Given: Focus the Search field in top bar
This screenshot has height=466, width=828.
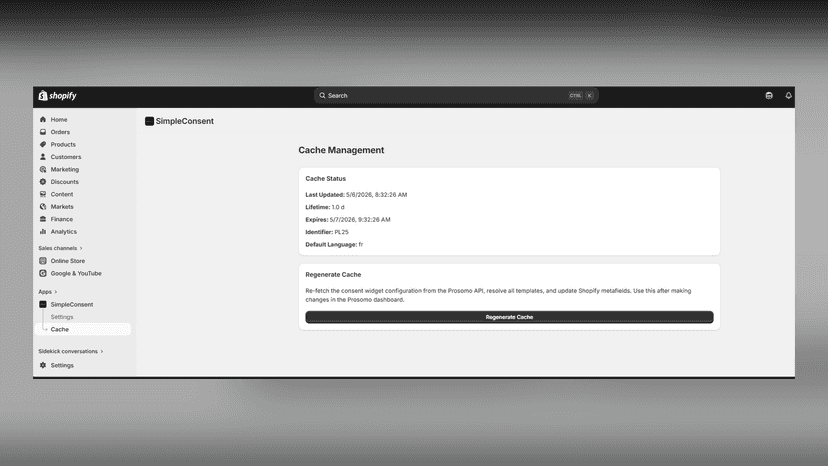Looking at the screenshot, I should [x=456, y=96].
